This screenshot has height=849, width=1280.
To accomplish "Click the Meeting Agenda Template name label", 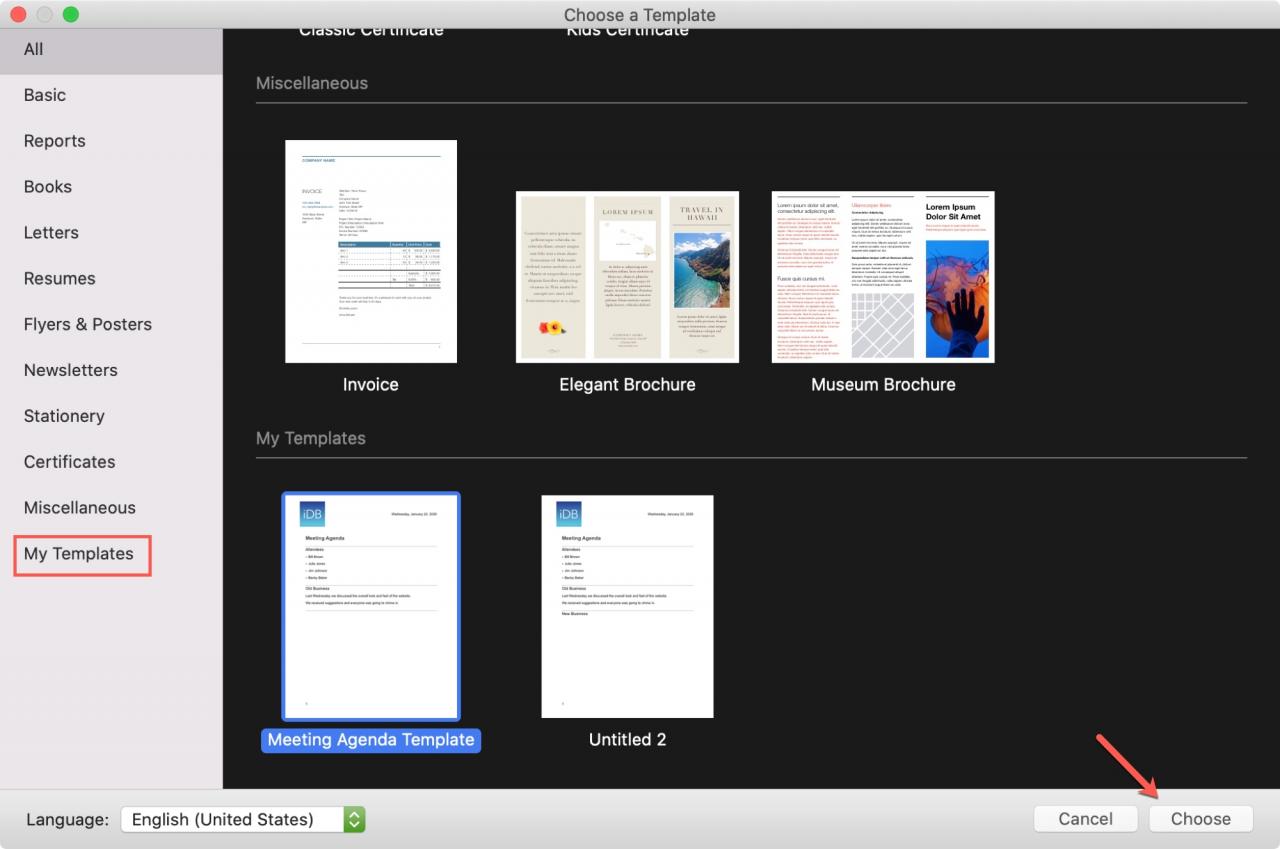I will click(371, 740).
